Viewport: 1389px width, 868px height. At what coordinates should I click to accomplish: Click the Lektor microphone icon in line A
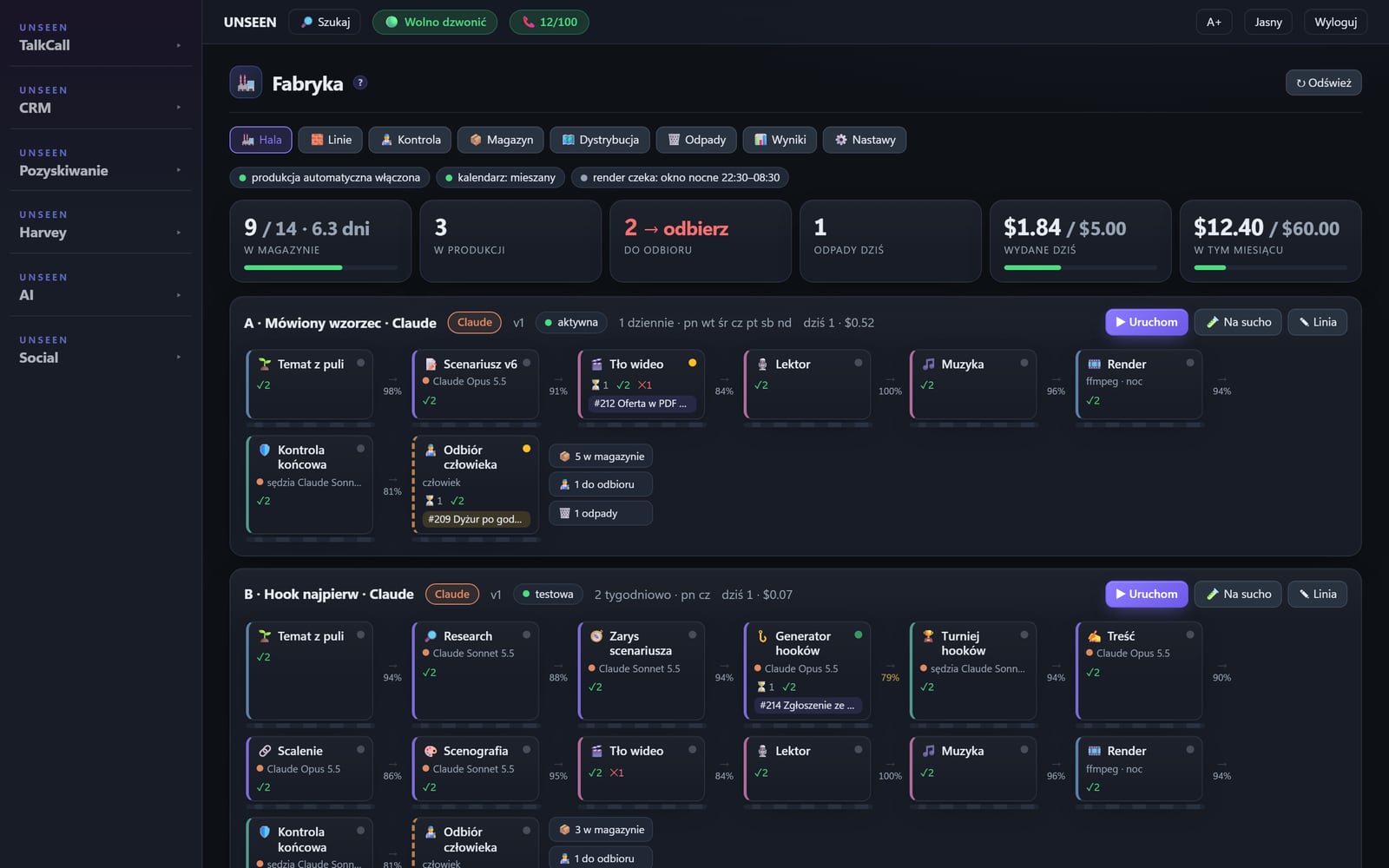[x=762, y=365]
